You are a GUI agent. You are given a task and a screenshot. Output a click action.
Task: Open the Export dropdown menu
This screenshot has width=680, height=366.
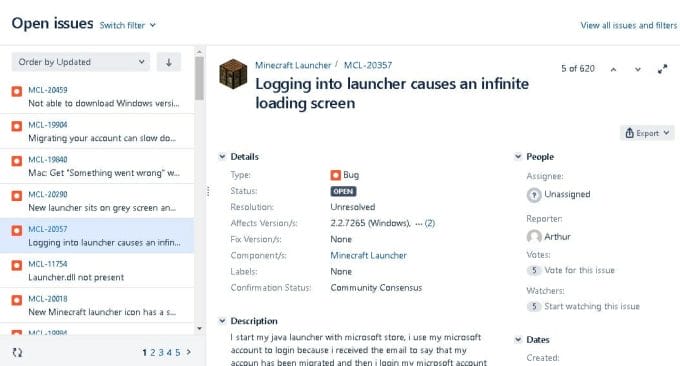coord(647,133)
